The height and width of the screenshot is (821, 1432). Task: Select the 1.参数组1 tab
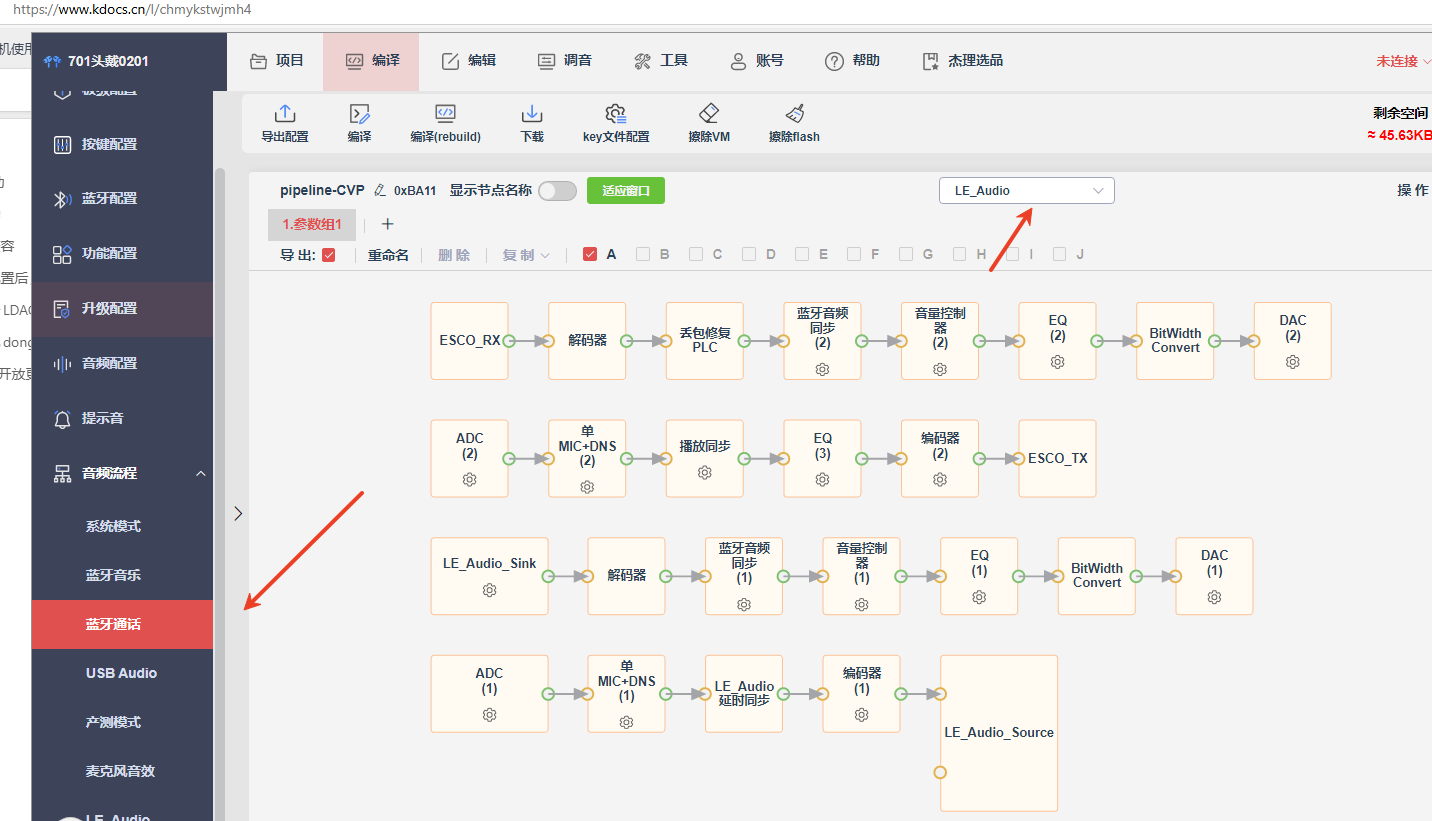pos(312,225)
